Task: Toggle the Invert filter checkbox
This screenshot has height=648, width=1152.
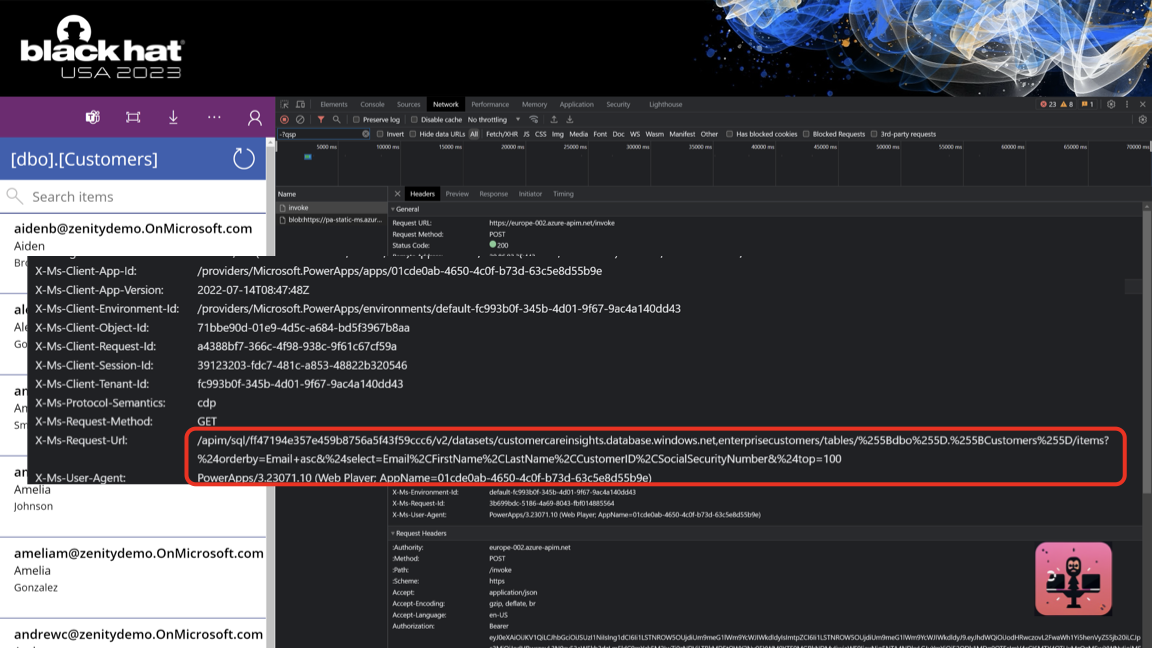Action: coord(380,134)
